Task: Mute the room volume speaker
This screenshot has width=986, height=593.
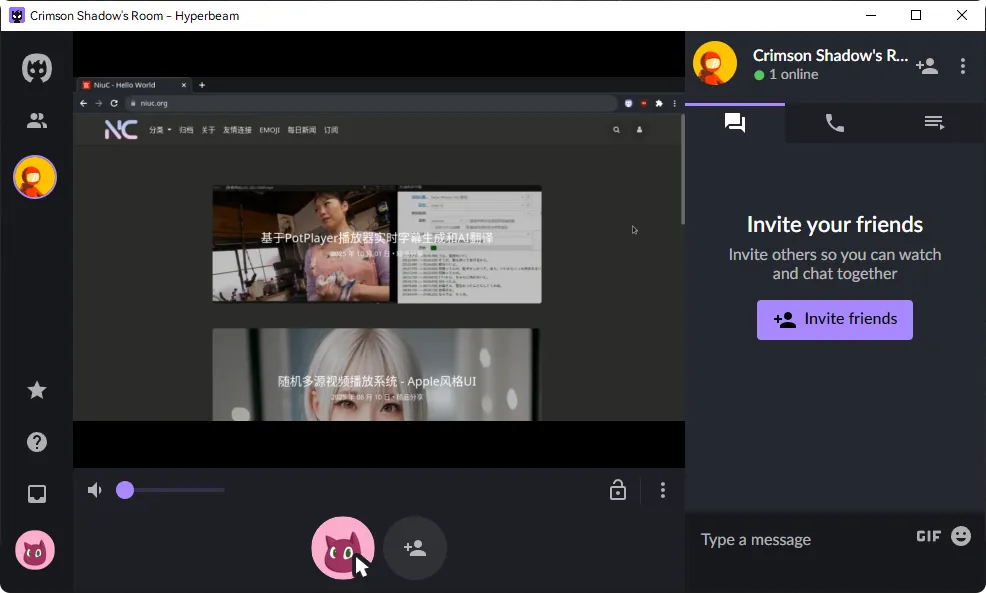Action: pos(95,490)
